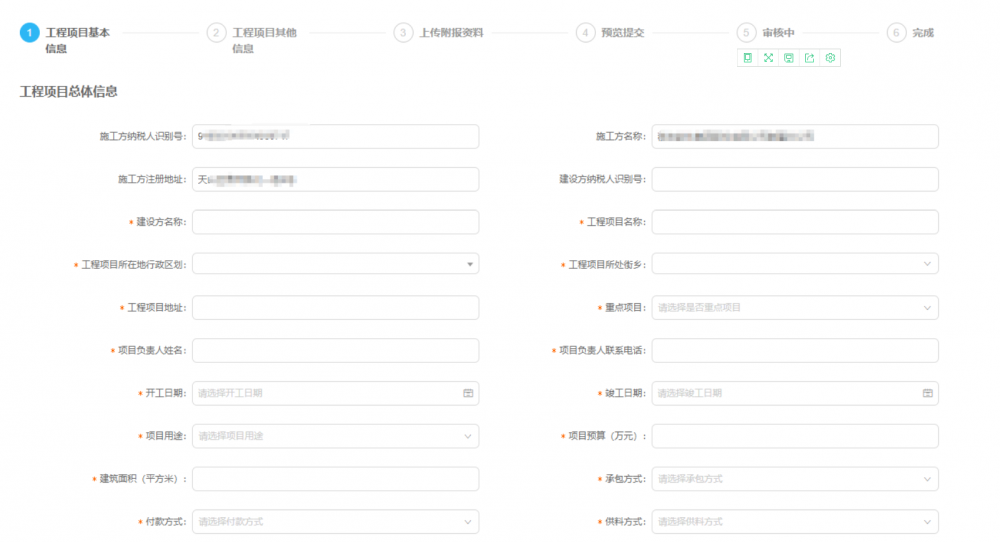Click the 项目预算（万元） input field
Screen dimensions: 1000x542
tap(795, 436)
